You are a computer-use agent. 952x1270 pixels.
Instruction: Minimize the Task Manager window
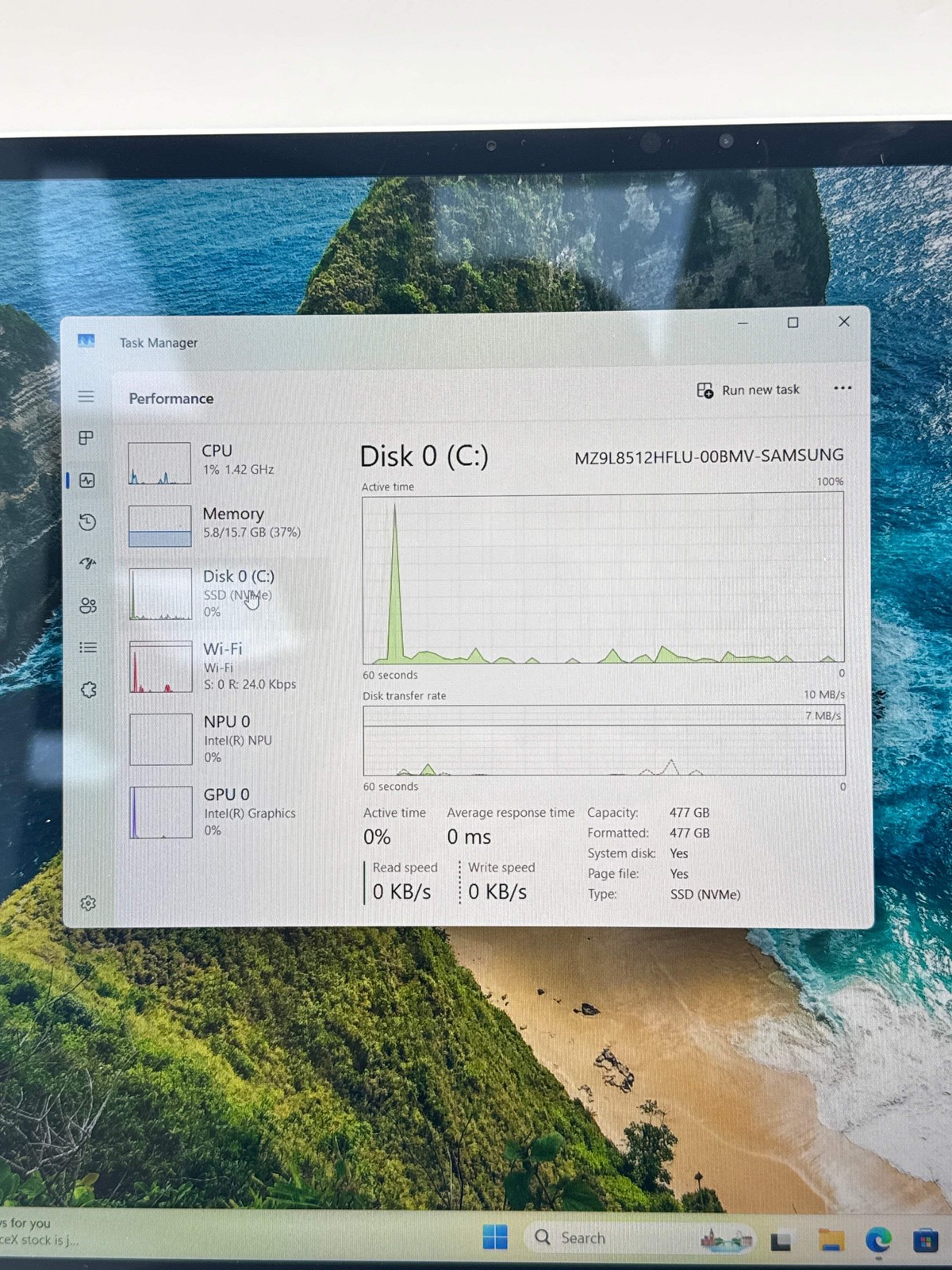743,323
